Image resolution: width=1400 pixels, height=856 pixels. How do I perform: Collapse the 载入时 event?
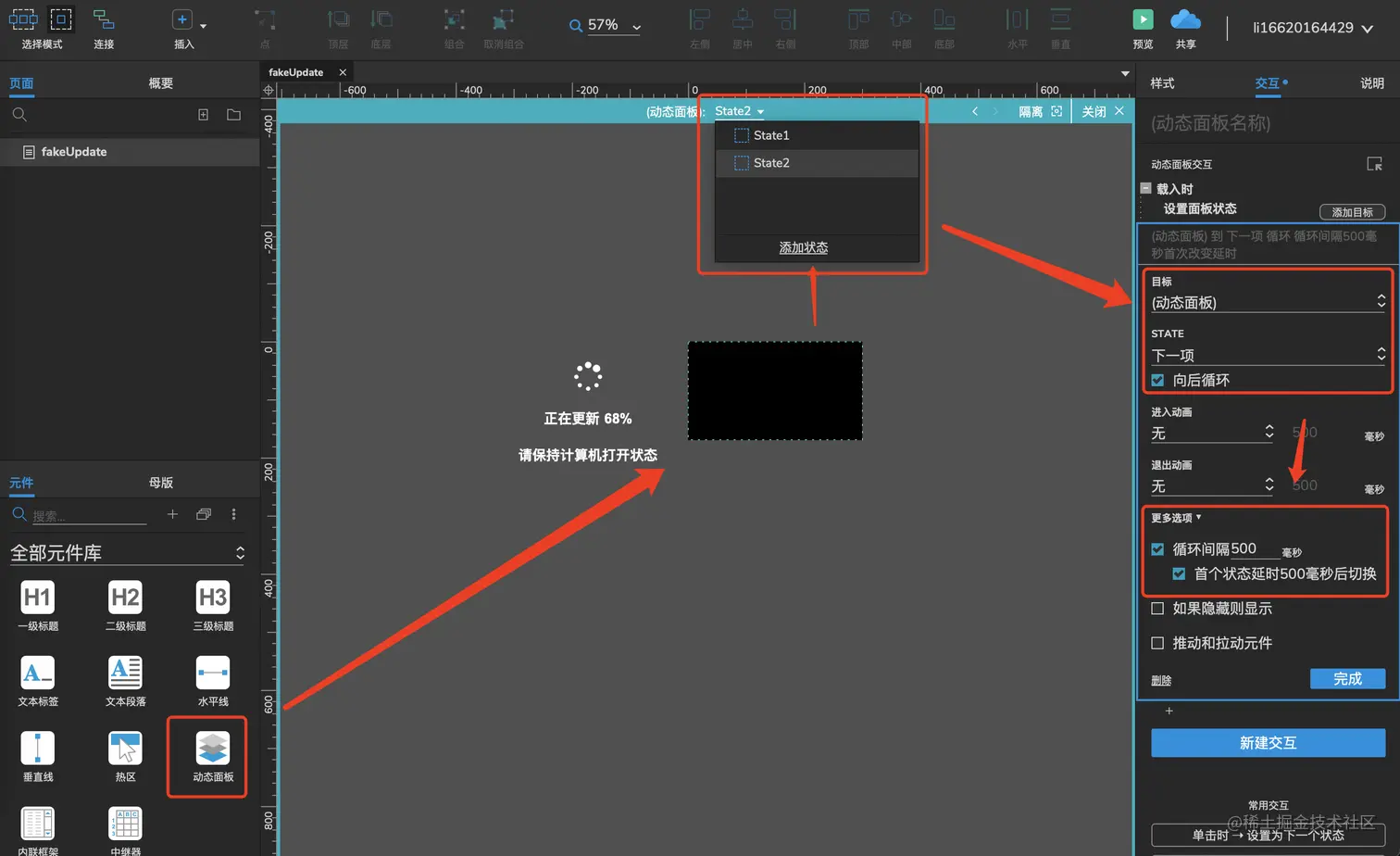1145,188
